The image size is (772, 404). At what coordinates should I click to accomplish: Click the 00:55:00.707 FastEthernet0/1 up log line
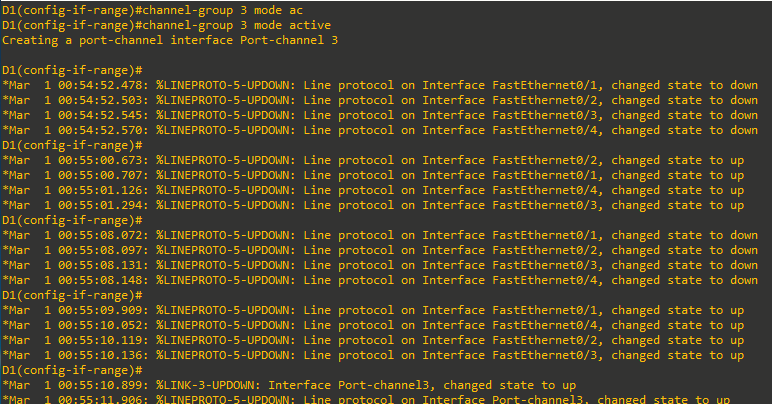373,175
